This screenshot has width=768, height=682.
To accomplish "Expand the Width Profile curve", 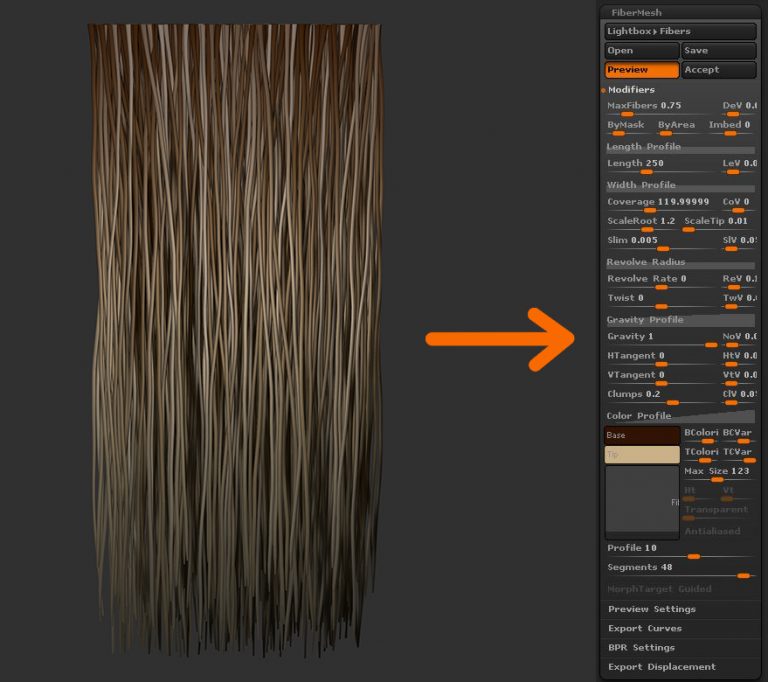I will click(680, 185).
